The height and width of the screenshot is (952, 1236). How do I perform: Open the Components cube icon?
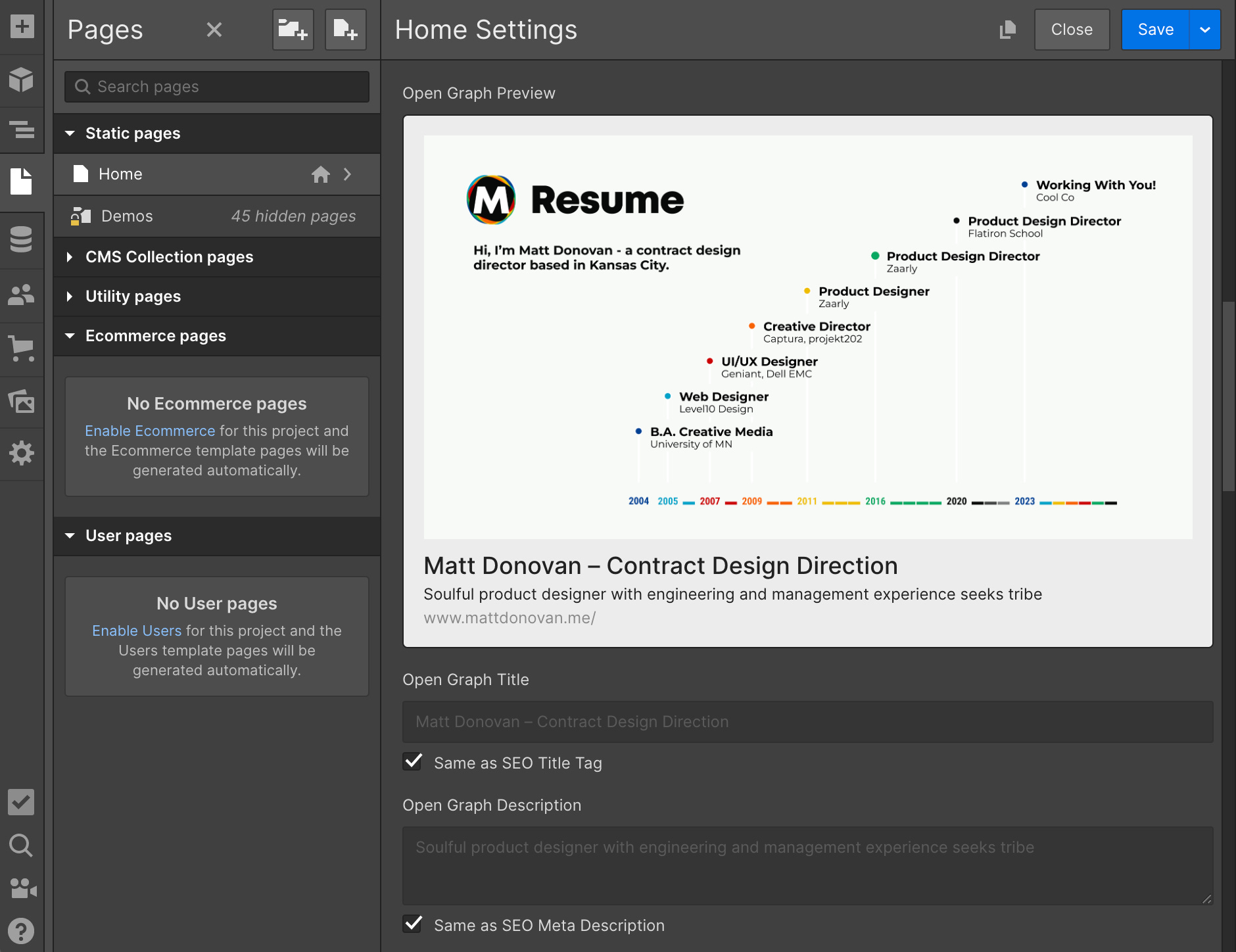click(x=22, y=80)
